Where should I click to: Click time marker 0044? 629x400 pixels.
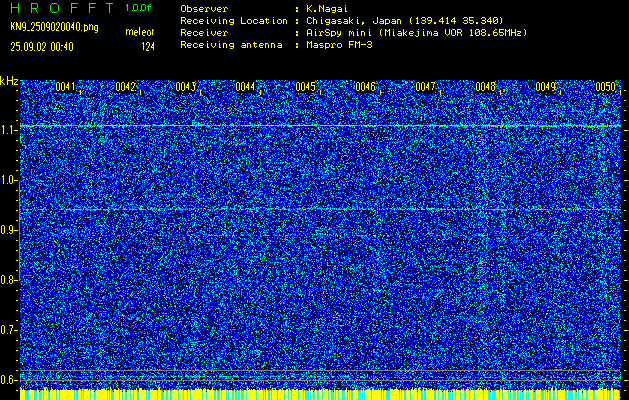245,87
